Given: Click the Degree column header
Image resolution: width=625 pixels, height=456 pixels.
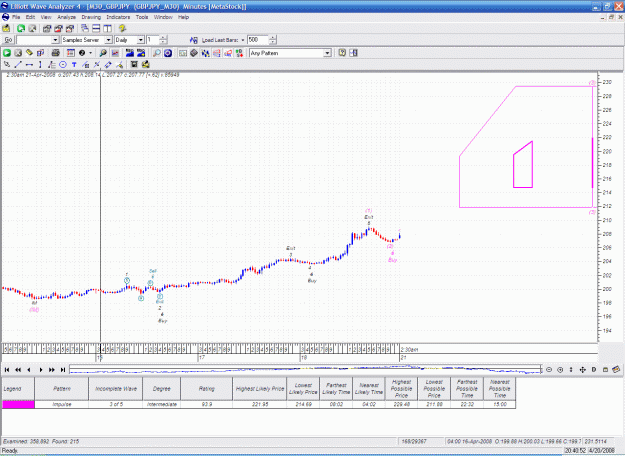Looking at the screenshot, I should pyautogui.click(x=161, y=389).
